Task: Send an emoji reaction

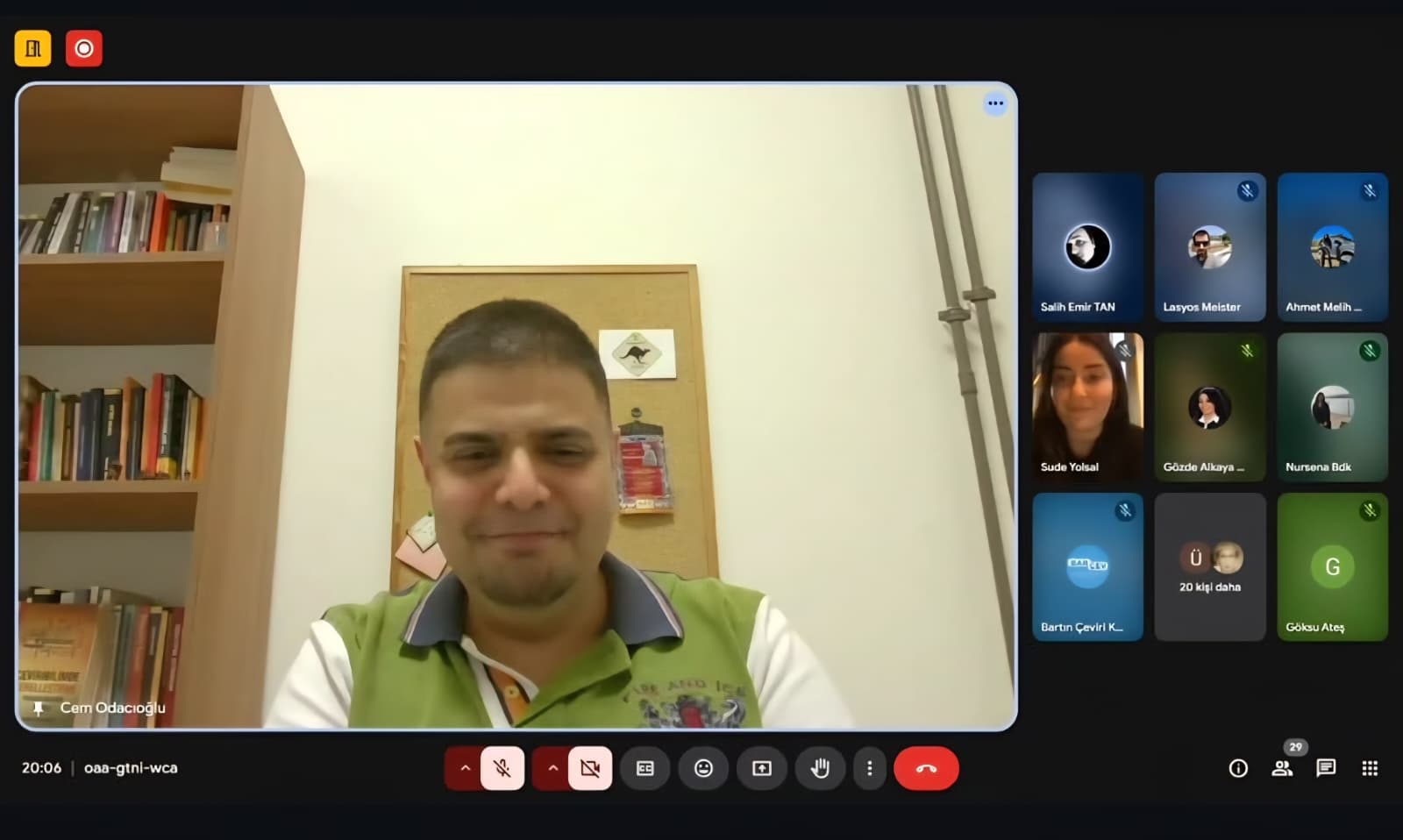Action: (703, 768)
